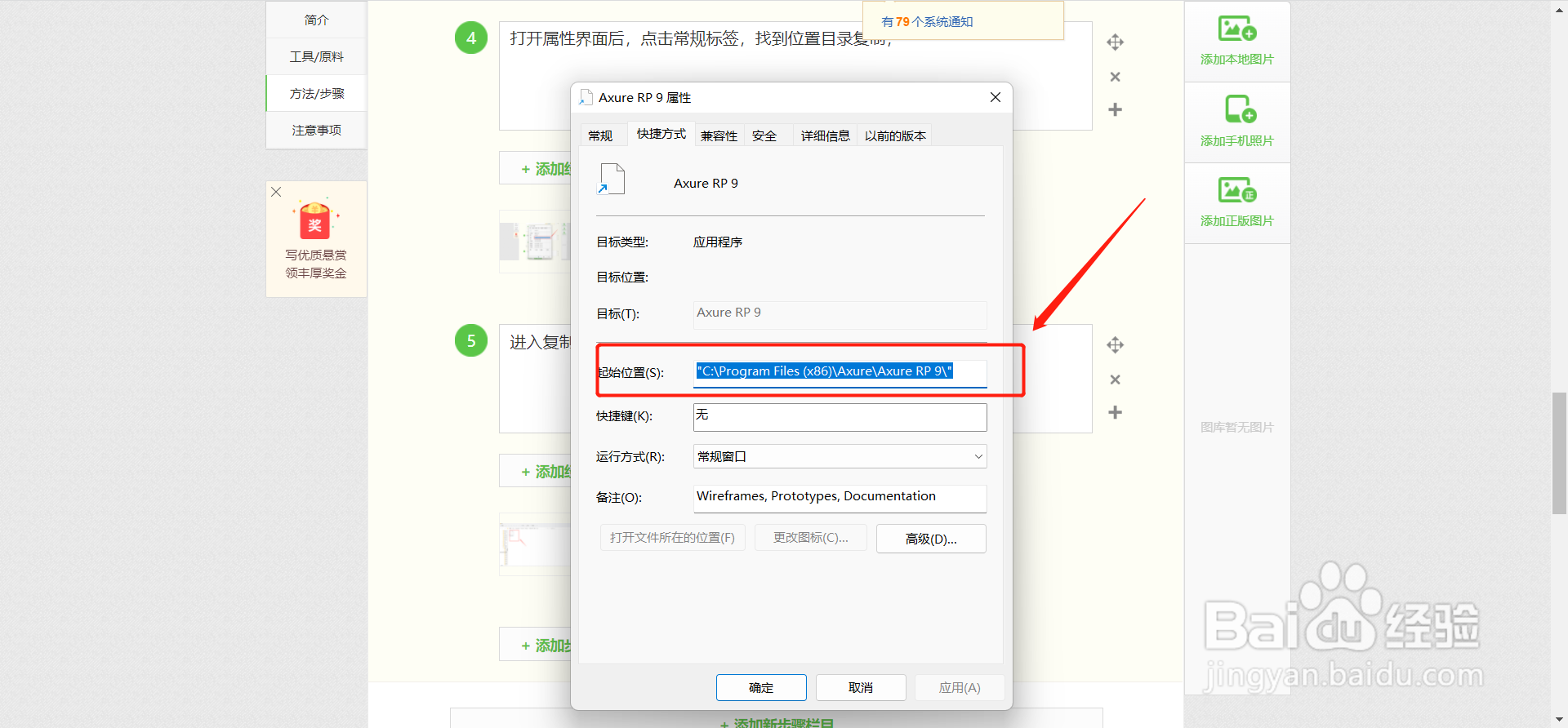The image size is (1568, 728).
Task: Click the step 5 image thumbnail
Action: [535, 544]
